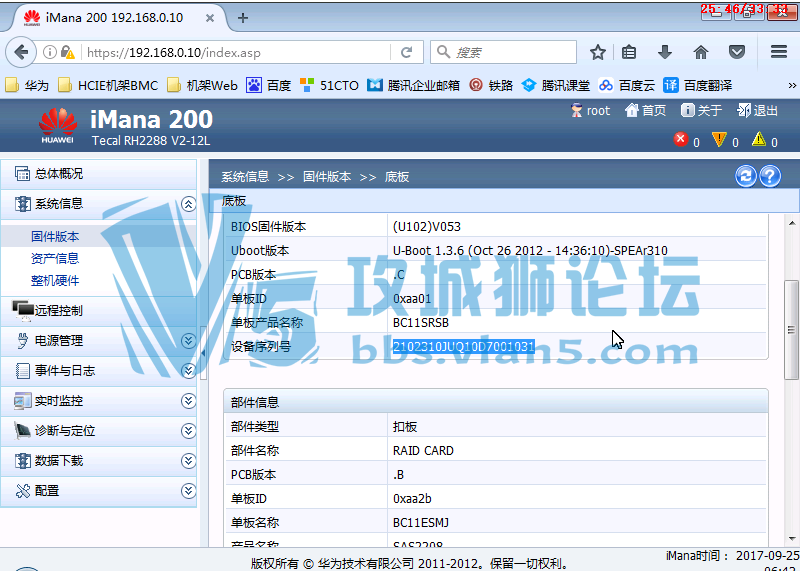Expand the 数据下载 section chevron
Viewport: 800px width, 571px height.
188,461
